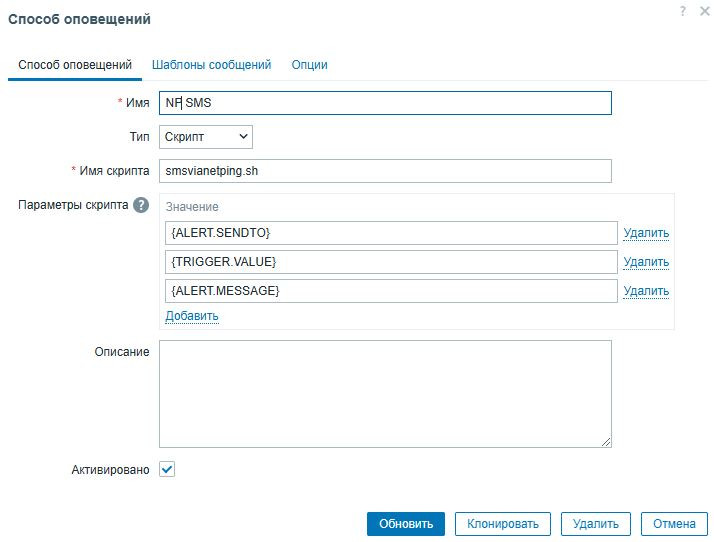This screenshot has width=714, height=542.
Task: Delete the {TRIGGER.VALUE} parameter row
Action: click(646, 262)
